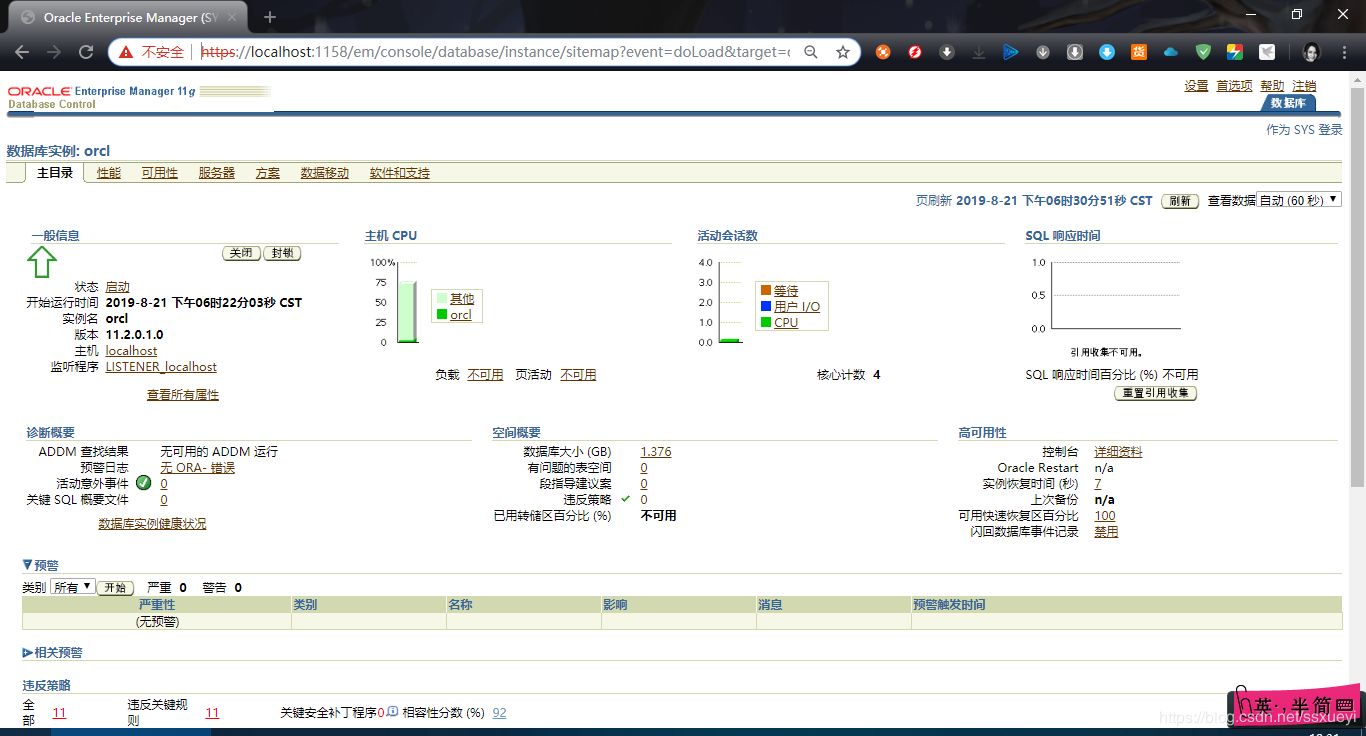1366x736 pixels.
Task: Open the 类别 所有 dropdown in alerts
Action: [x=73, y=587]
